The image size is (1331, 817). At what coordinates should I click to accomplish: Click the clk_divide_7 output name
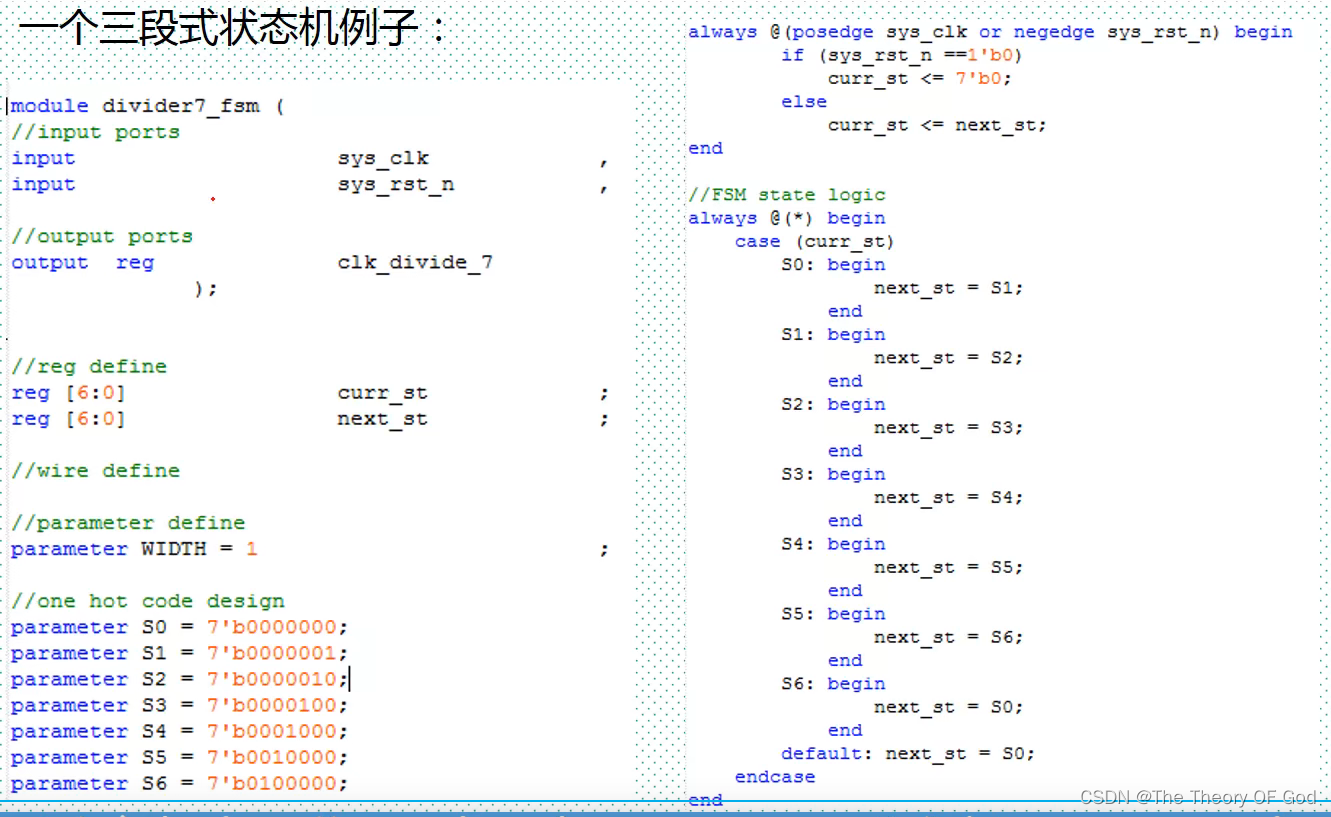point(415,262)
